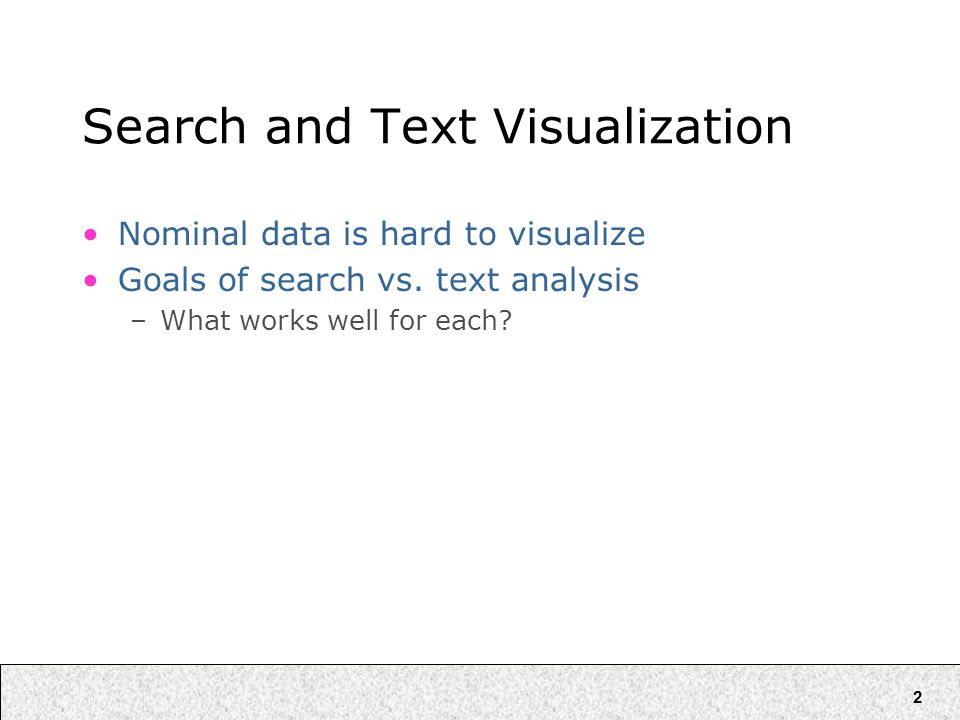
Task: Click the slide title 'Search and Text Visualization'
Action: tap(437, 126)
